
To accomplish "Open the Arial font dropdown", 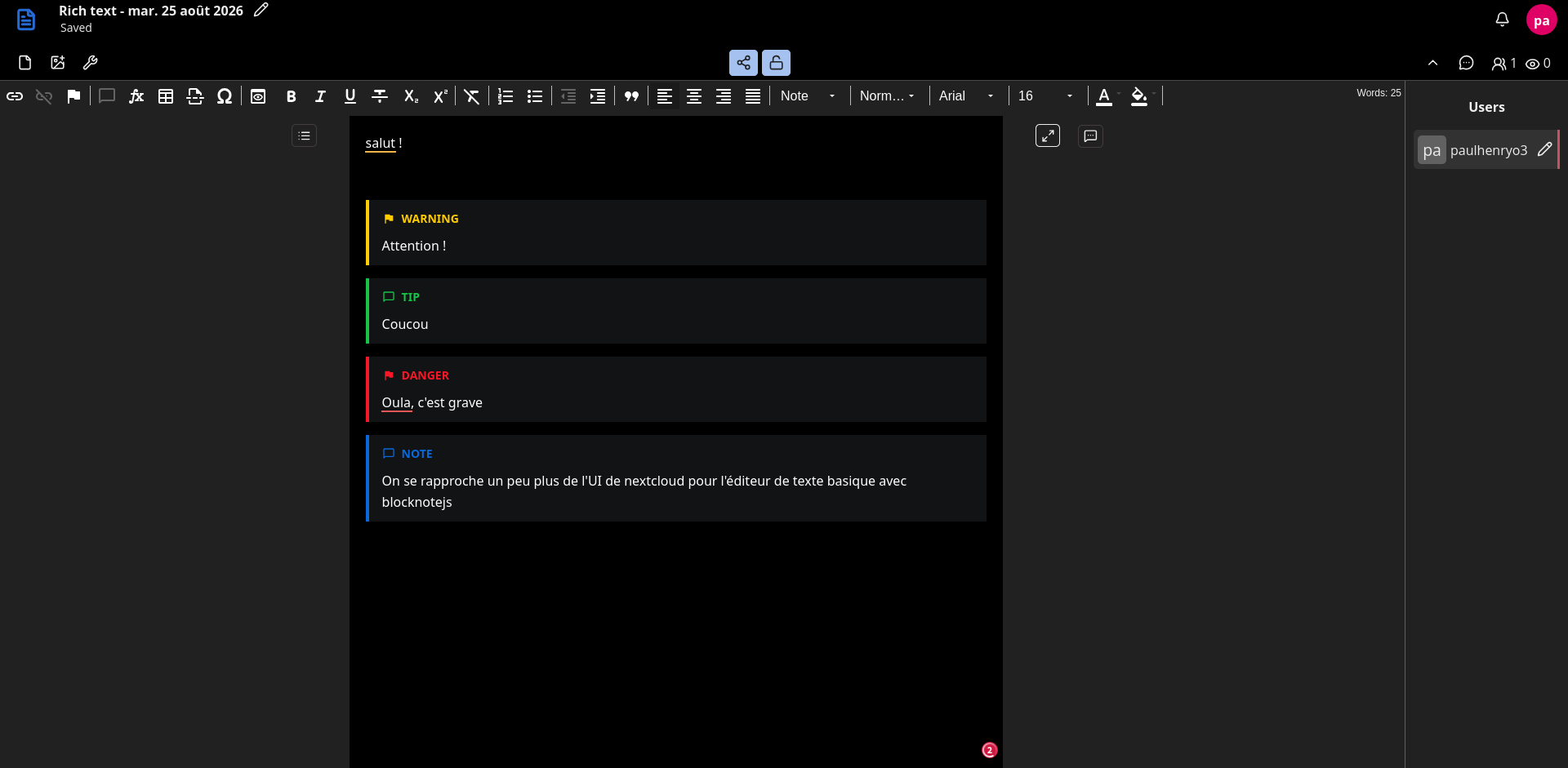I will 967,96.
